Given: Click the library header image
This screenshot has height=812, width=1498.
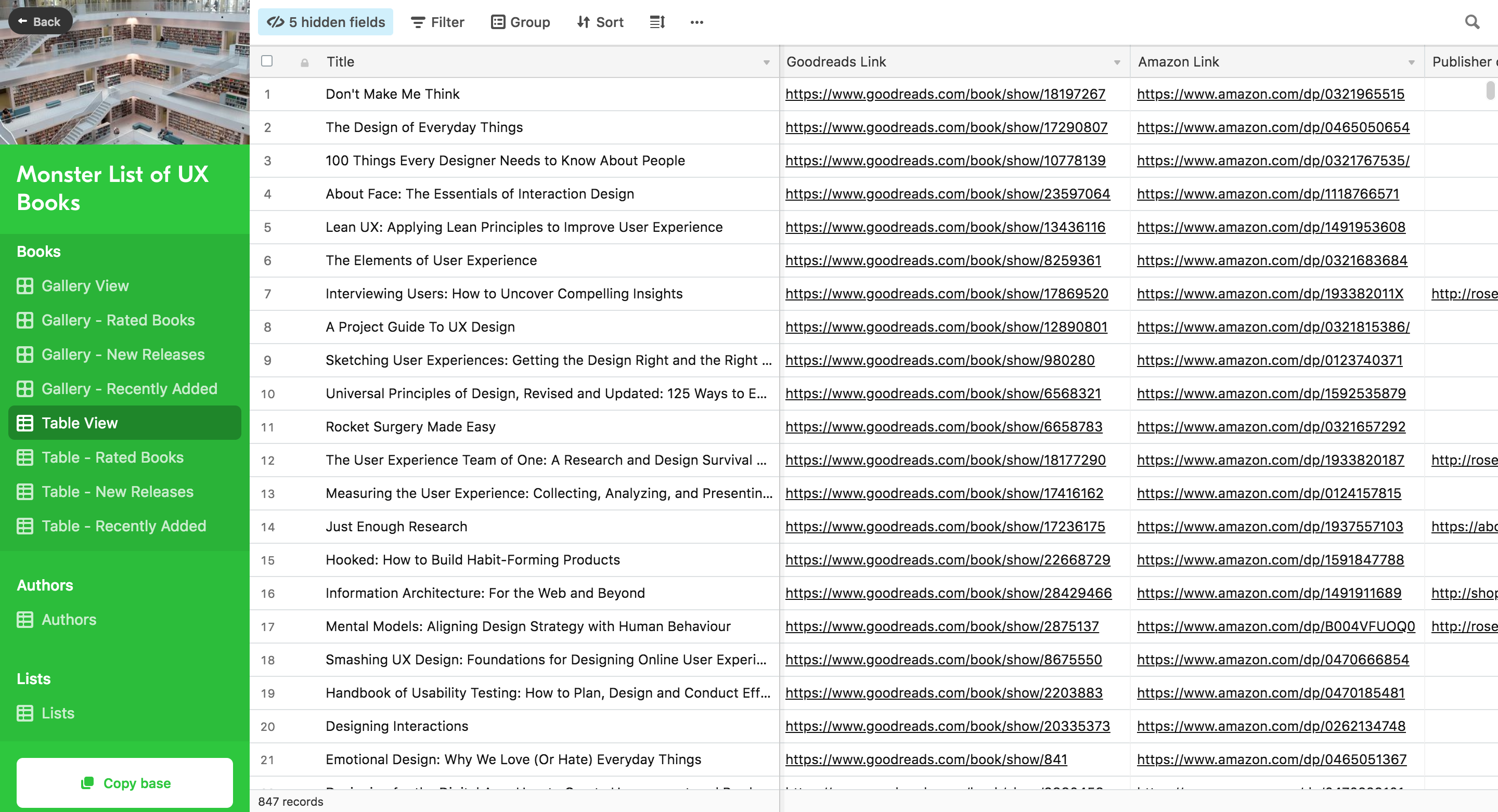Looking at the screenshot, I should (124, 72).
